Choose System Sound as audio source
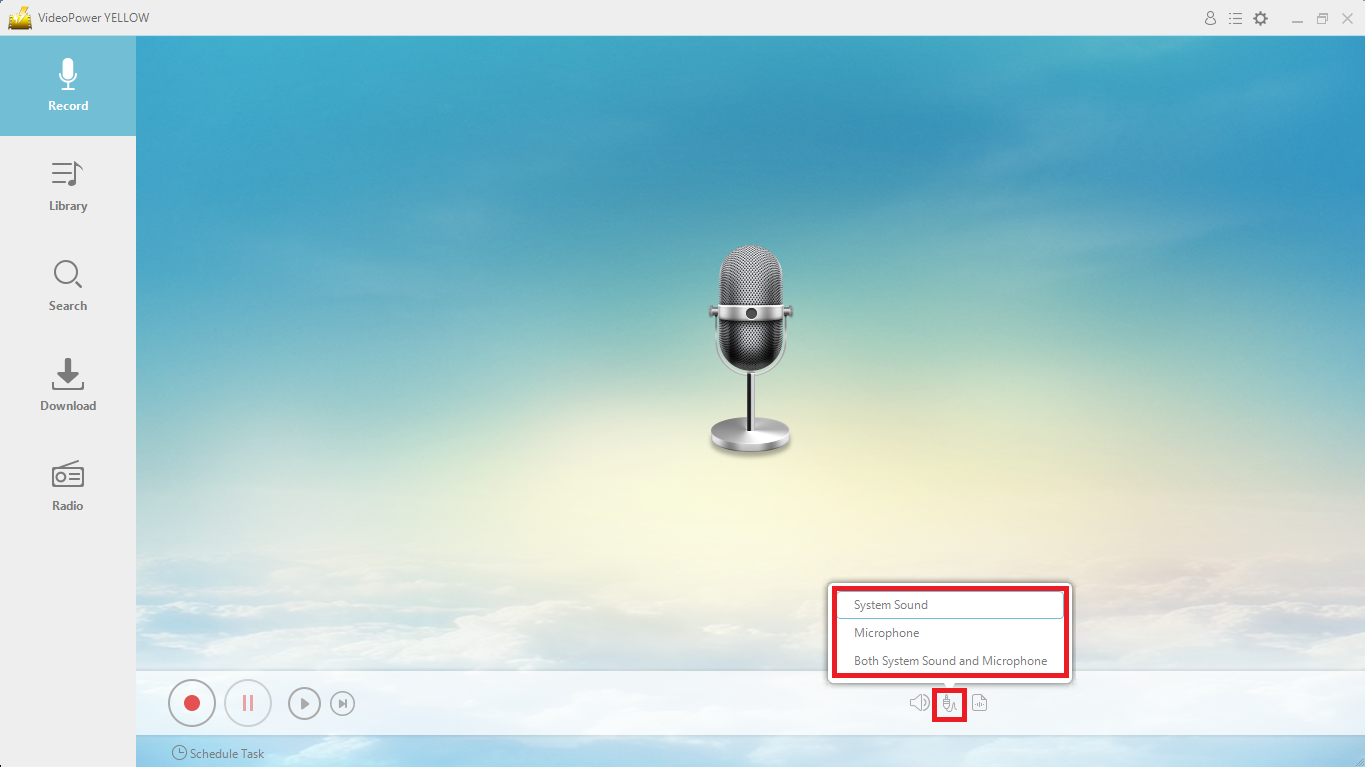 [950, 605]
